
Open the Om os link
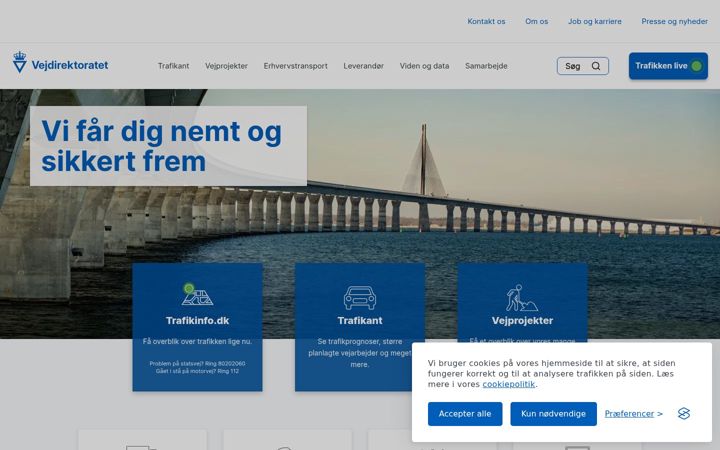click(536, 22)
